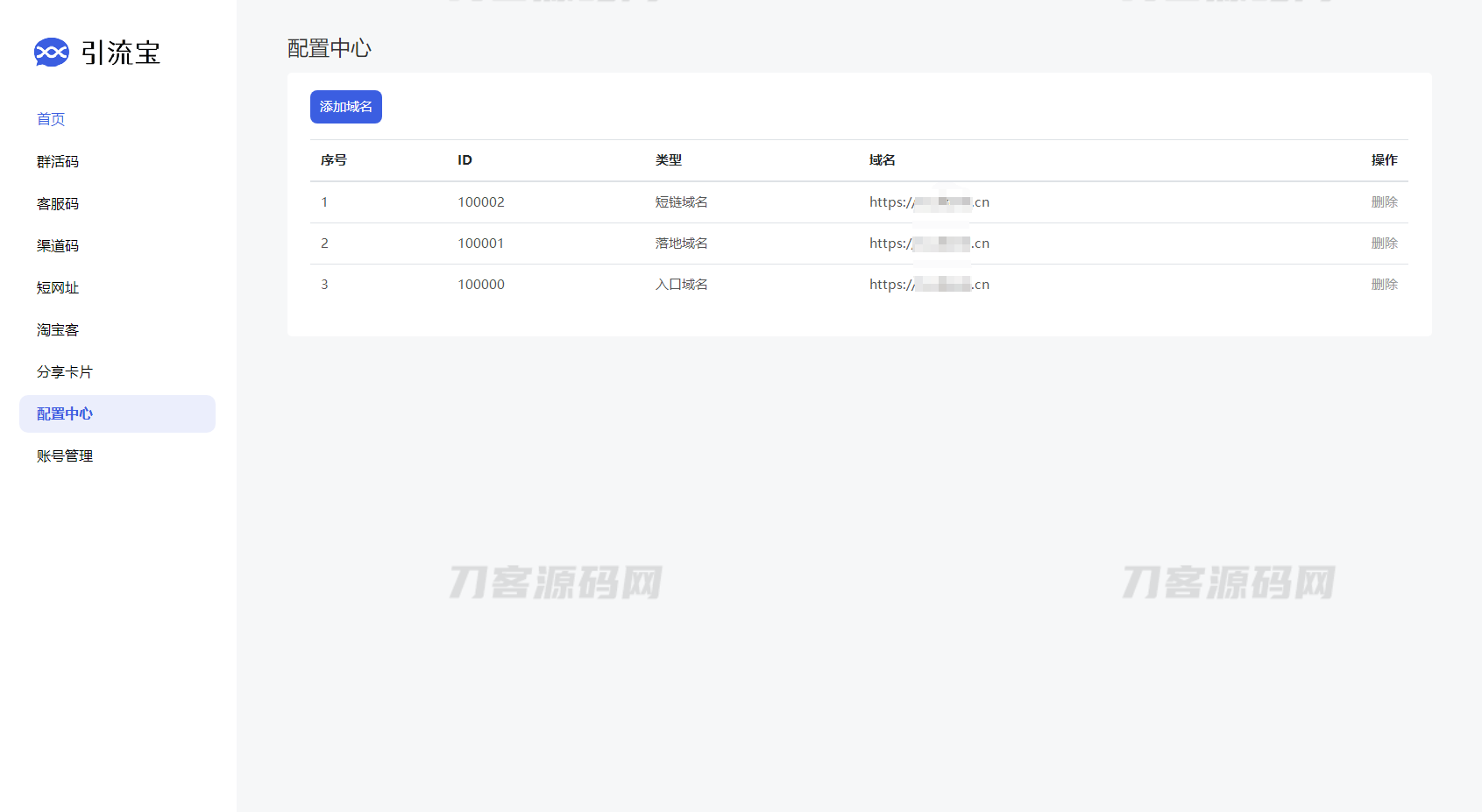Delete the 落地域名 row 100001
Image resolution: width=1482 pixels, height=812 pixels.
pos(1384,244)
